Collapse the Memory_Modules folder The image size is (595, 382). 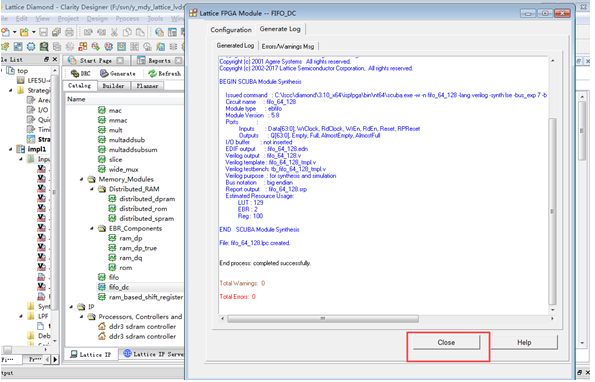[x=82, y=179]
